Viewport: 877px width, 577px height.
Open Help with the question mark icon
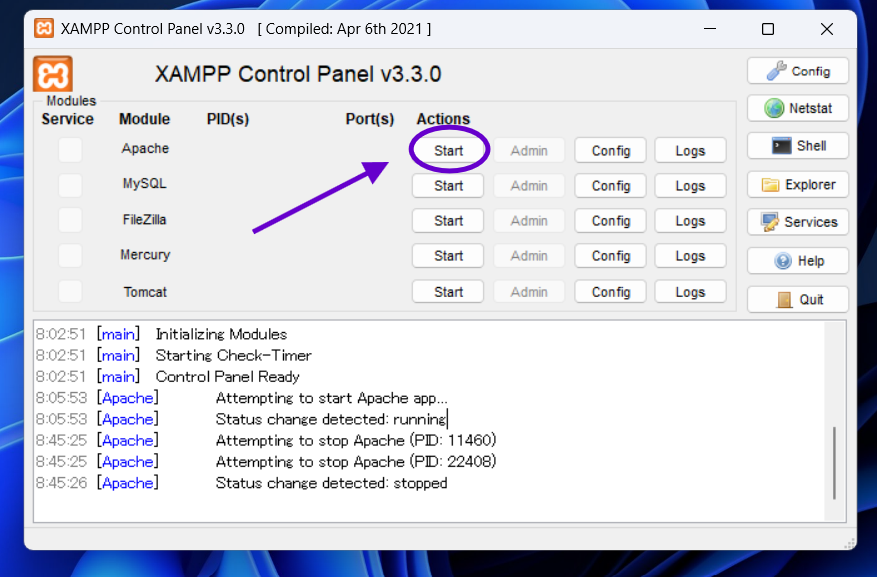pyautogui.click(x=797, y=261)
